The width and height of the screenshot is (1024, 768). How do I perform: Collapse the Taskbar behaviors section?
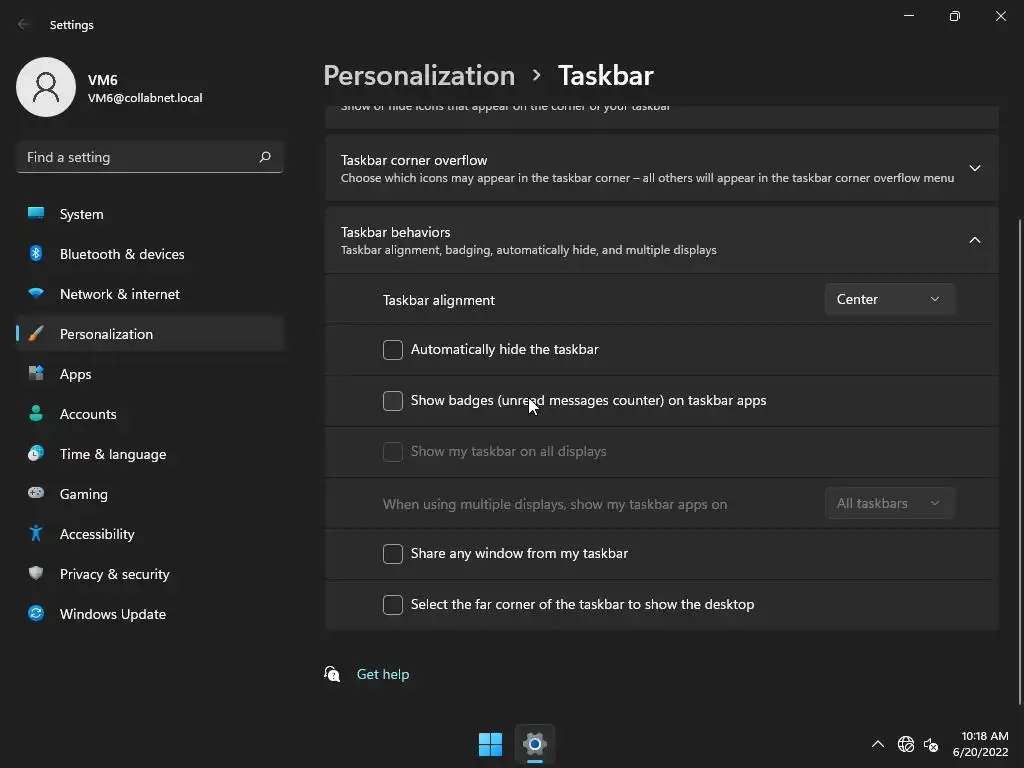tap(974, 240)
